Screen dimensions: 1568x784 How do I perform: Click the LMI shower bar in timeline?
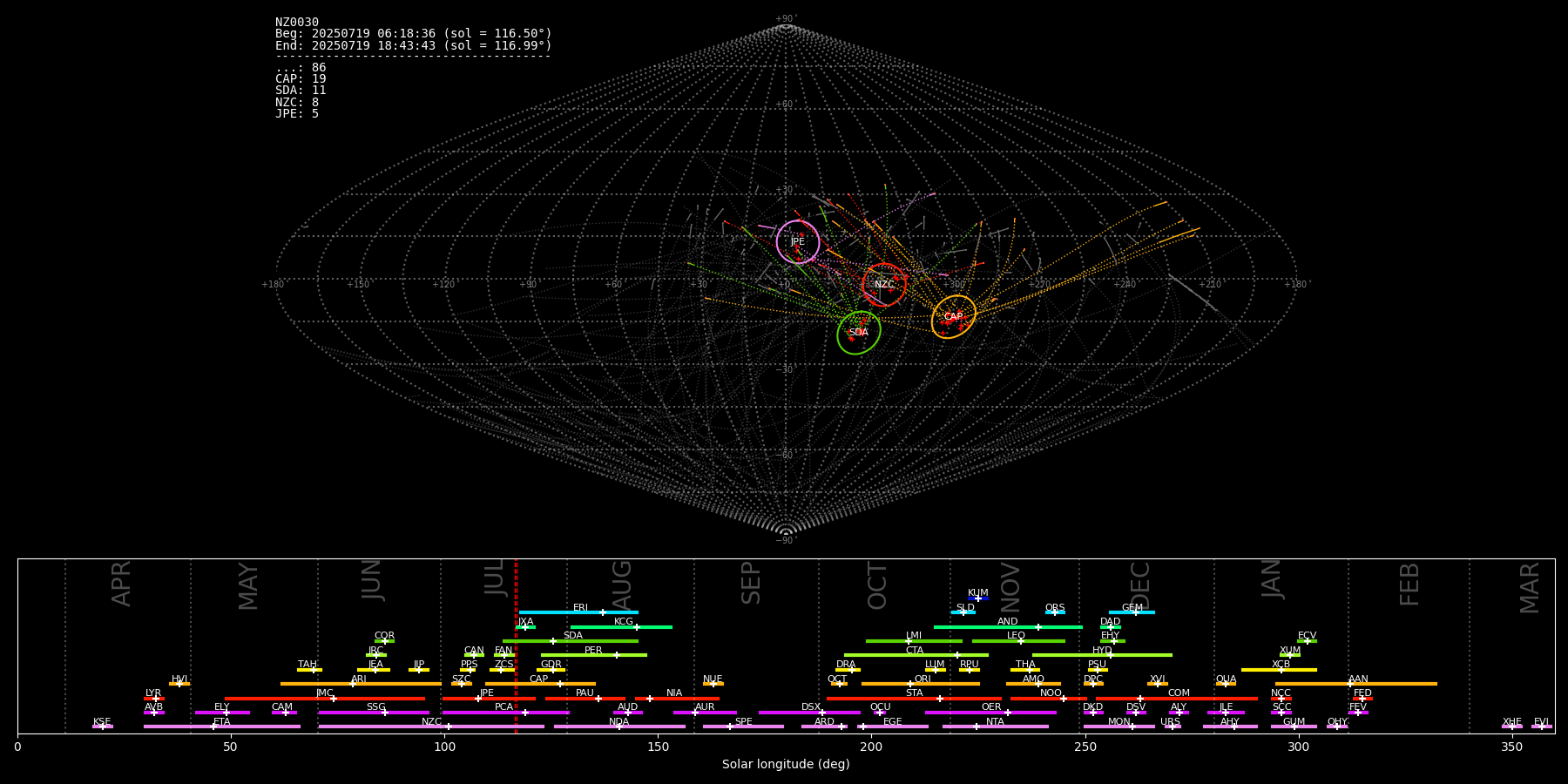(x=914, y=641)
